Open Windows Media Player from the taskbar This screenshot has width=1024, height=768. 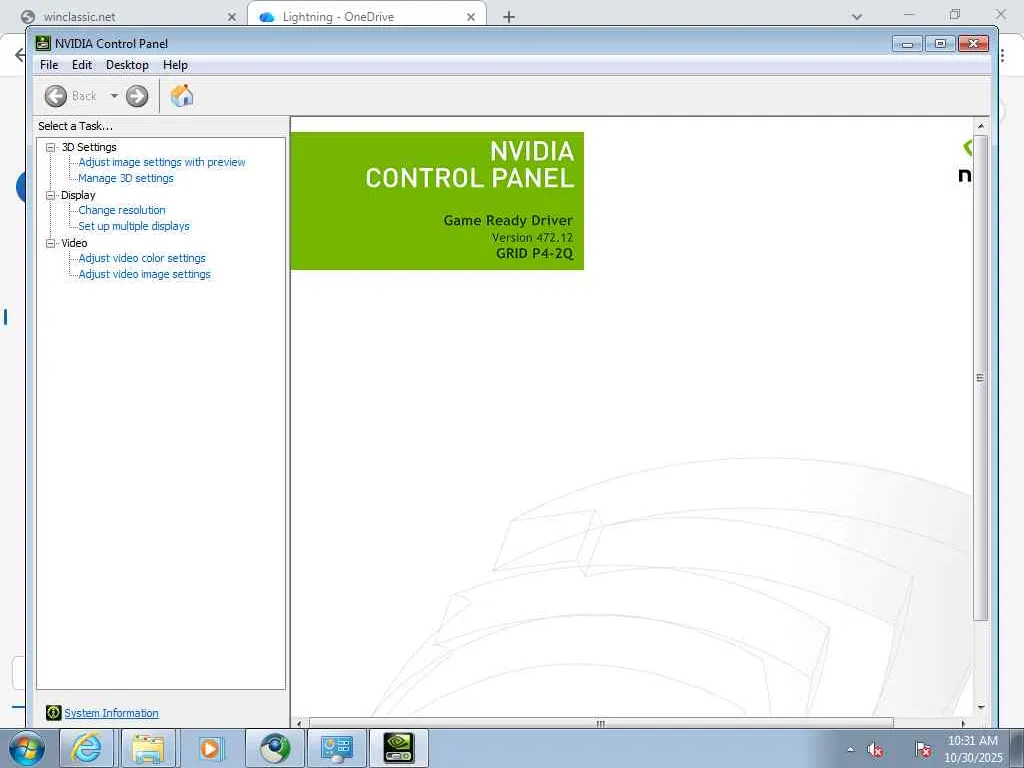pyautogui.click(x=210, y=748)
